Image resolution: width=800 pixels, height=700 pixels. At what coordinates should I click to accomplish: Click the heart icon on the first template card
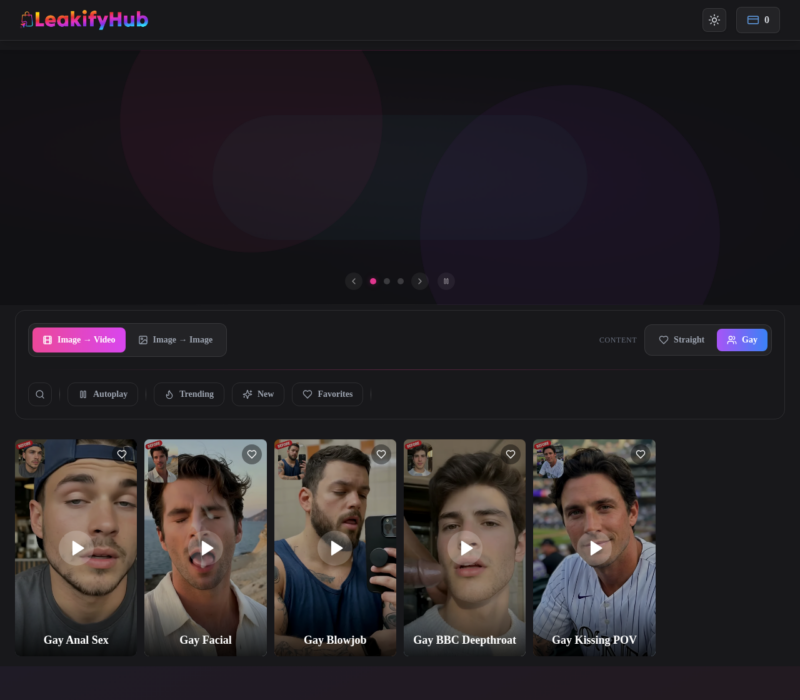coord(122,454)
